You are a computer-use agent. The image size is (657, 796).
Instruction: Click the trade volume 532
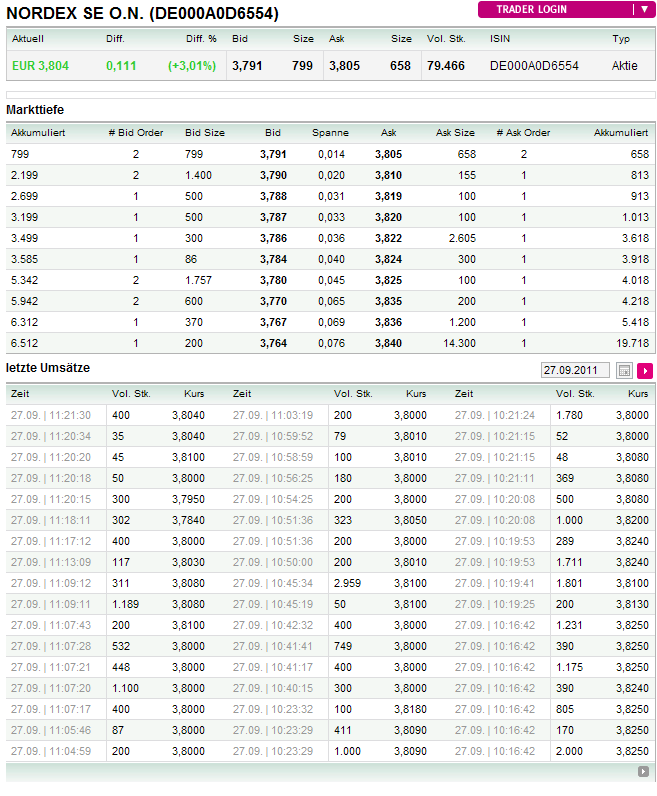(121, 646)
